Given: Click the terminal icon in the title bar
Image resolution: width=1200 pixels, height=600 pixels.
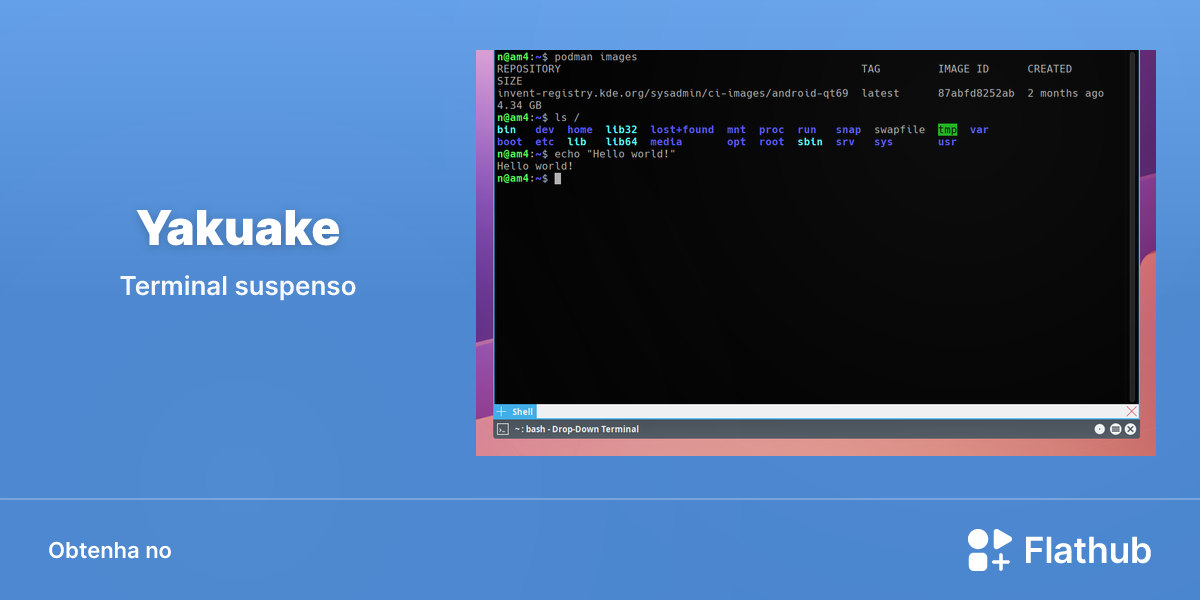Looking at the screenshot, I should coord(503,429).
